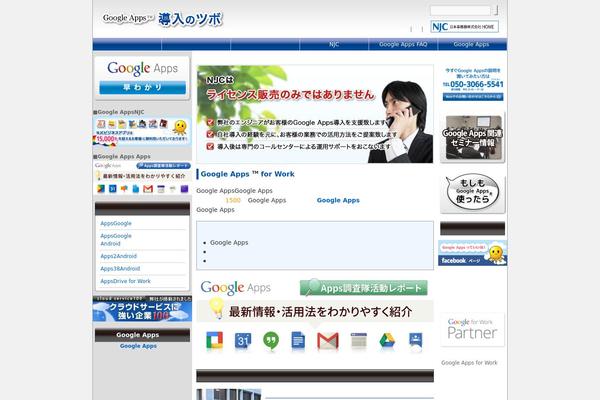Open the AppsDrive for Work sidebar link

pyautogui.click(x=126, y=281)
